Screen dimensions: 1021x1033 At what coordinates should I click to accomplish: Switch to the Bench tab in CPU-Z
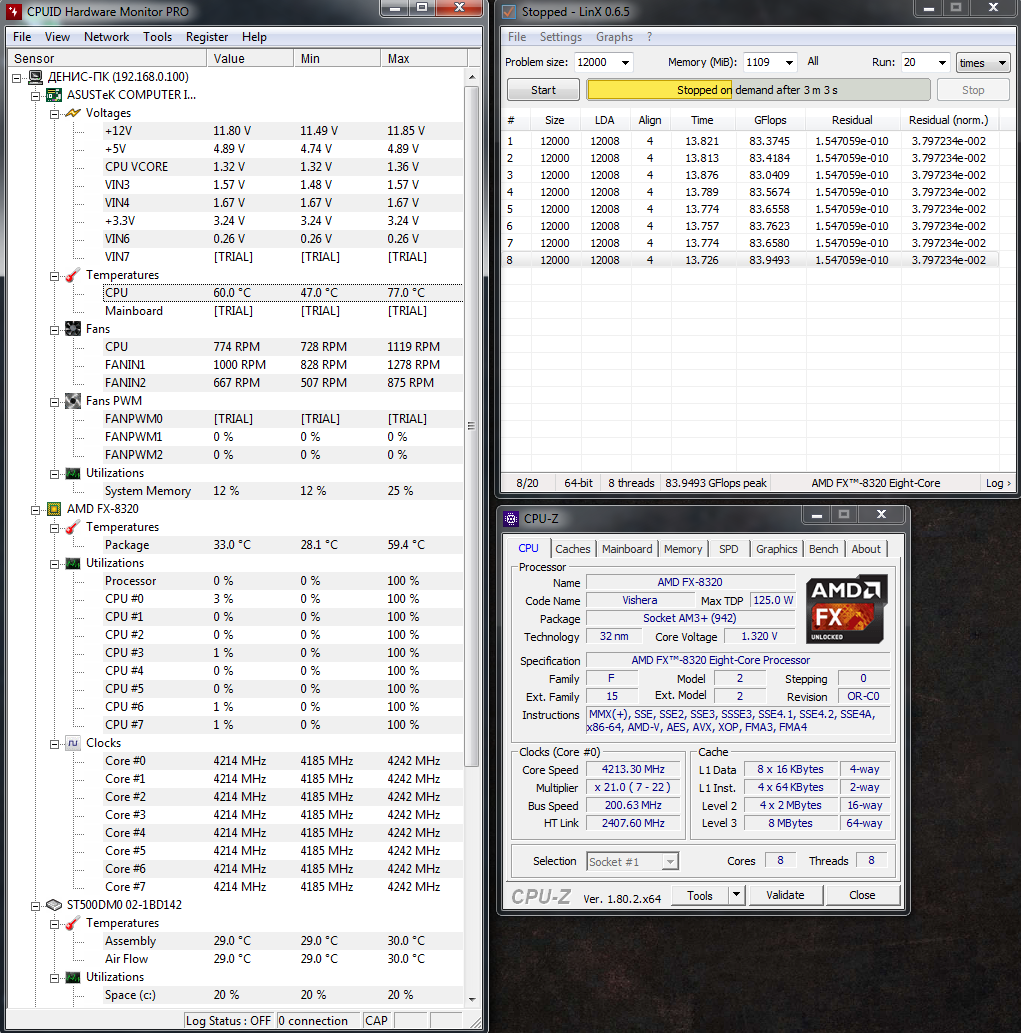[x=823, y=549]
